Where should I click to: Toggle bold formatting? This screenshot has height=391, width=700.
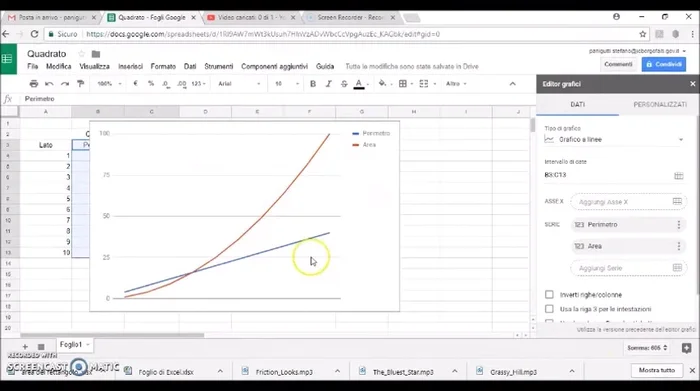pyautogui.click(x=312, y=83)
